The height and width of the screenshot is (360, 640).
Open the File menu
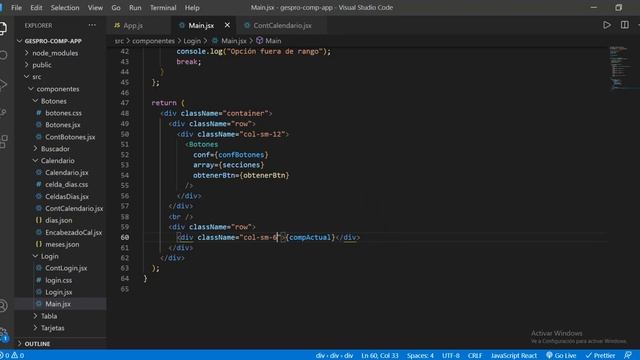pos(16,8)
